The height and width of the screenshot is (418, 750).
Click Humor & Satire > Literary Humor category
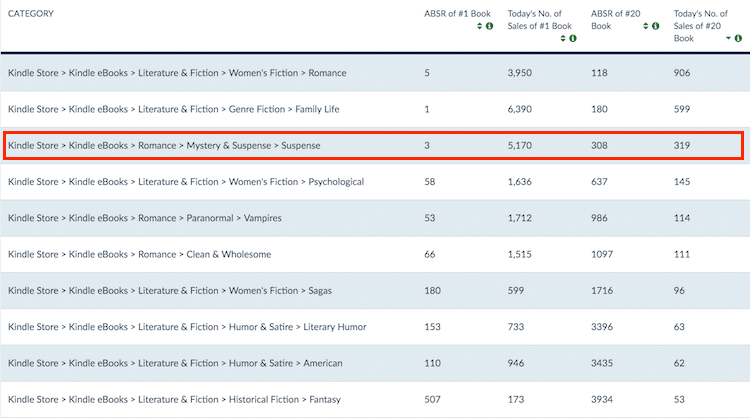(x=187, y=327)
